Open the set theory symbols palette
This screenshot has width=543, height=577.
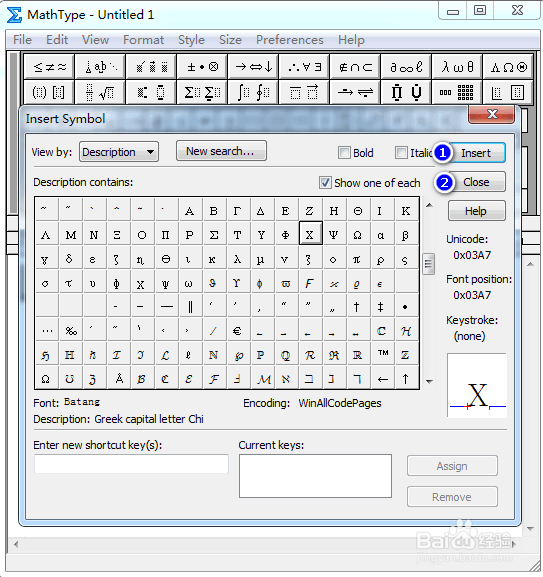pos(355,67)
